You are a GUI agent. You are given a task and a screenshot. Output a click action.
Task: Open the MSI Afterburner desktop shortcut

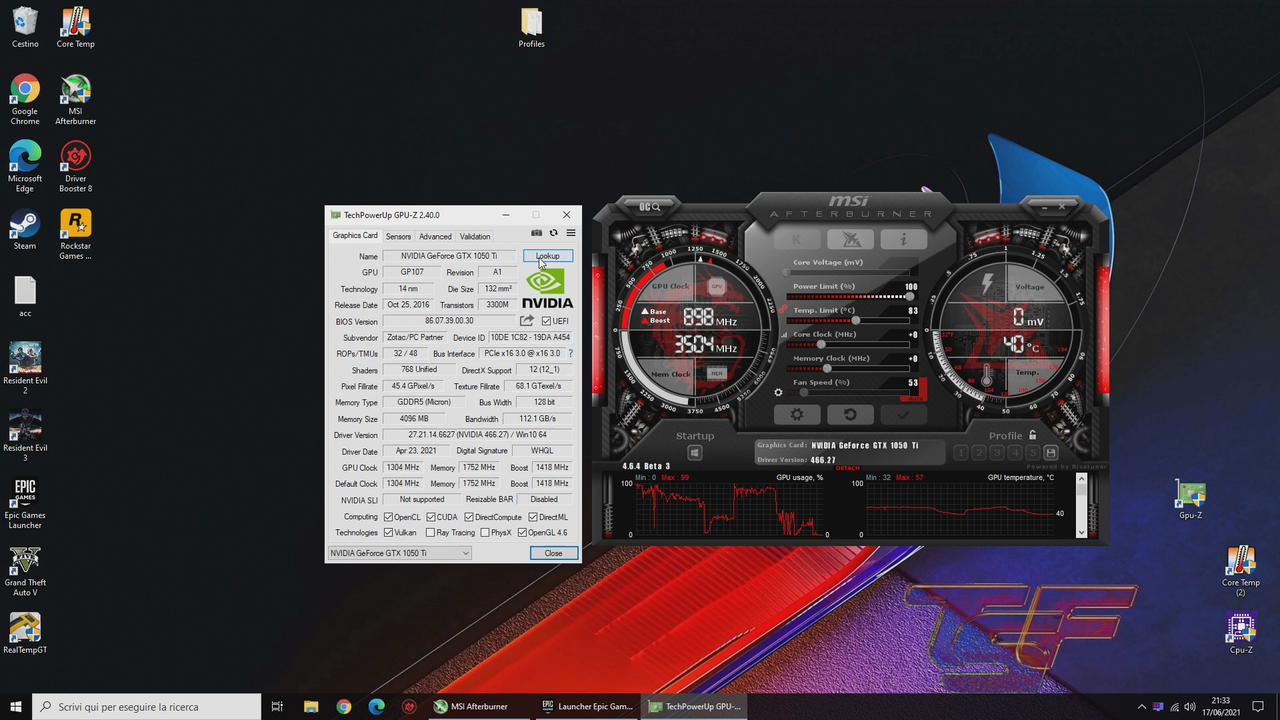[x=76, y=100]
